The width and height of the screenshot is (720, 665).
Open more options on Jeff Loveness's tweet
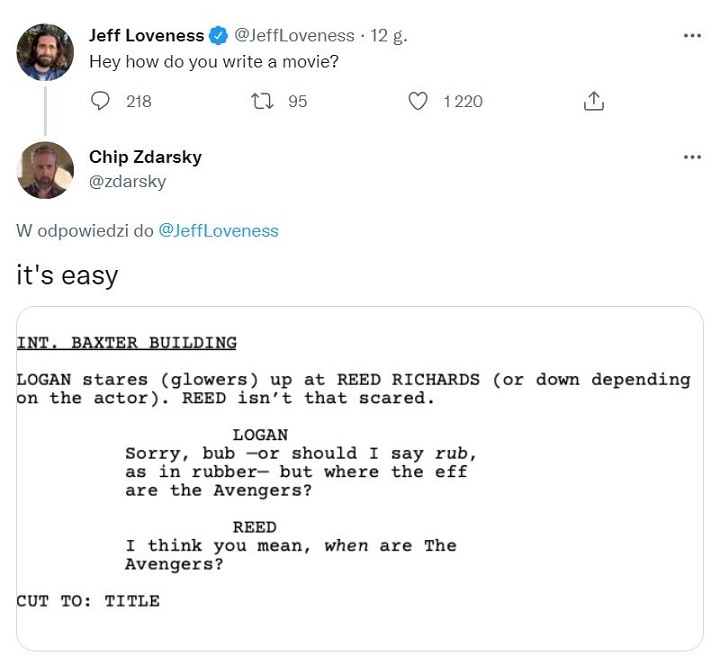coord(692,36)
